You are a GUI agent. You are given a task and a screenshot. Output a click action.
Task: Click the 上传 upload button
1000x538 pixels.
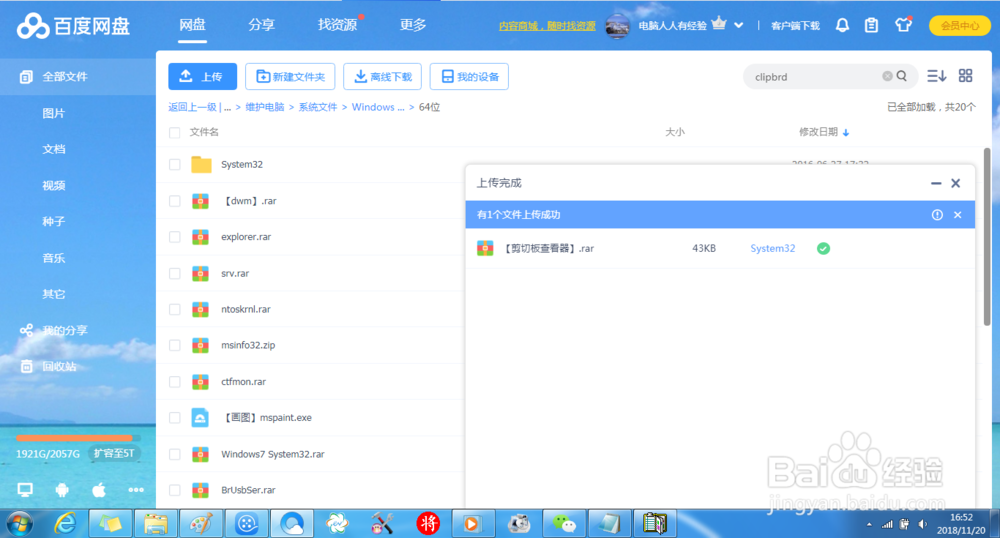203,76
